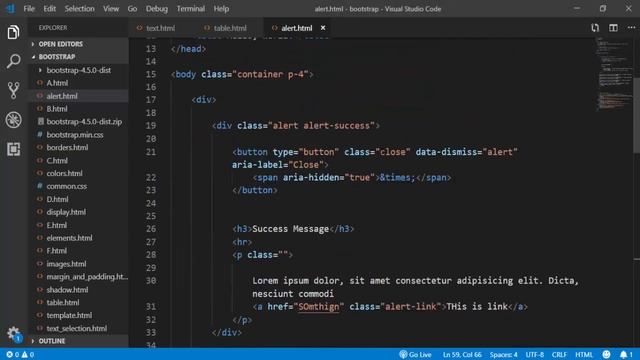Change encoding via UTF-8 status item

(534, 354)
